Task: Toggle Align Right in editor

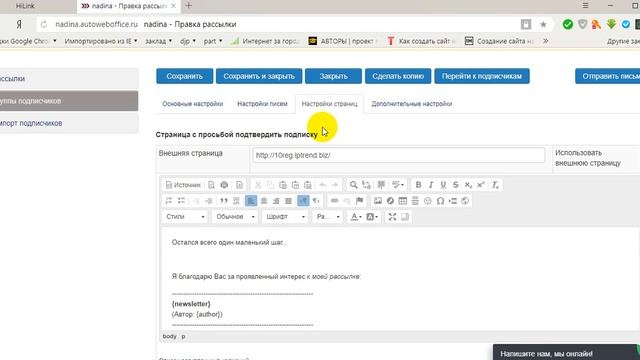Action: [x=276, y=200]
